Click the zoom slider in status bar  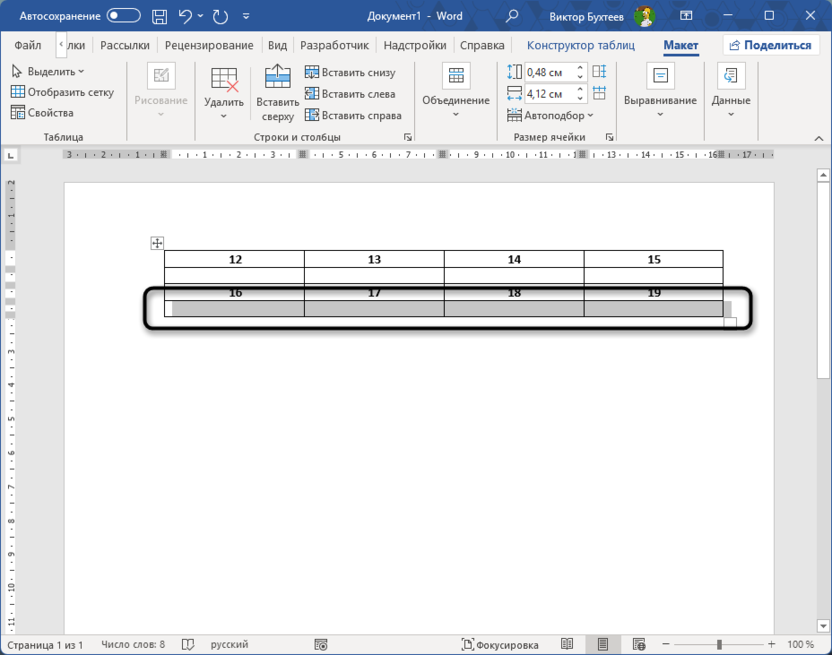click(719, 645)
